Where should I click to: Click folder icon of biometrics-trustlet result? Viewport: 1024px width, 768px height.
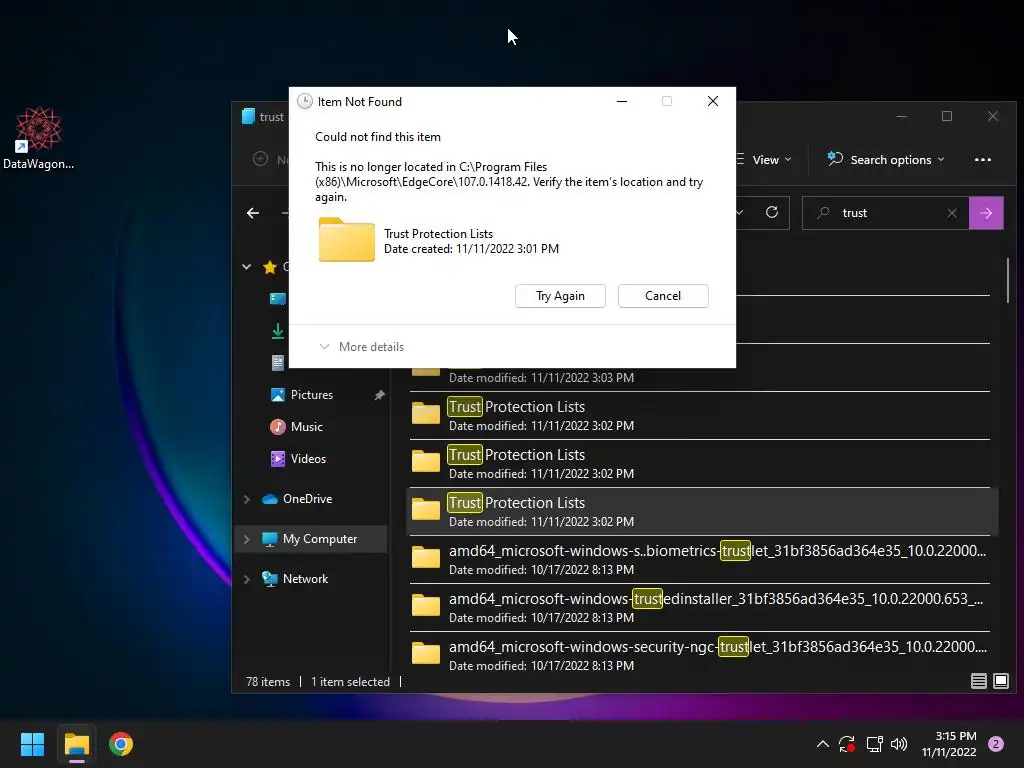tap(426, 557)
